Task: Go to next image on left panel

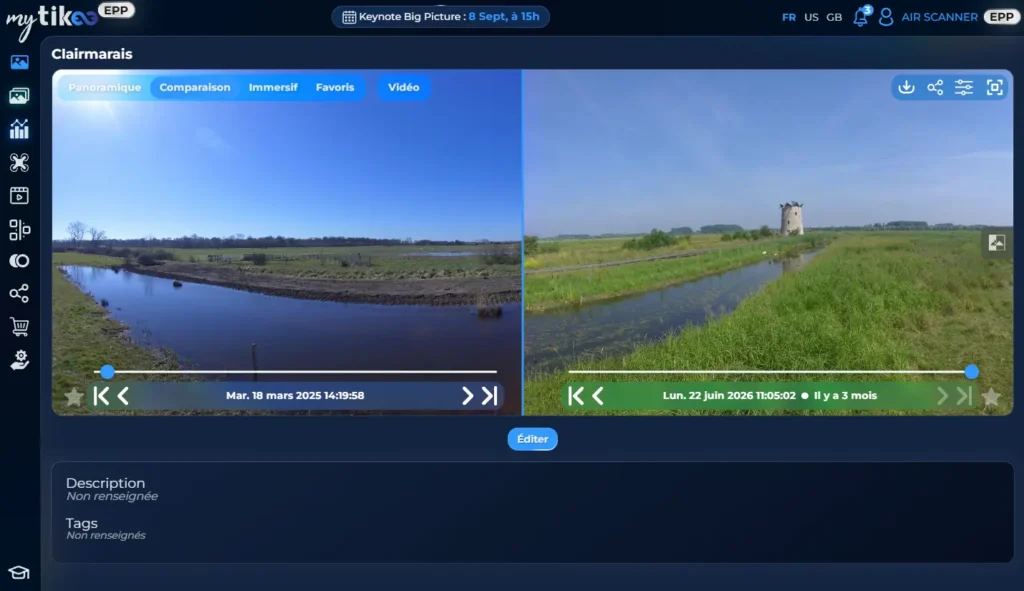Action: (467, 396)
